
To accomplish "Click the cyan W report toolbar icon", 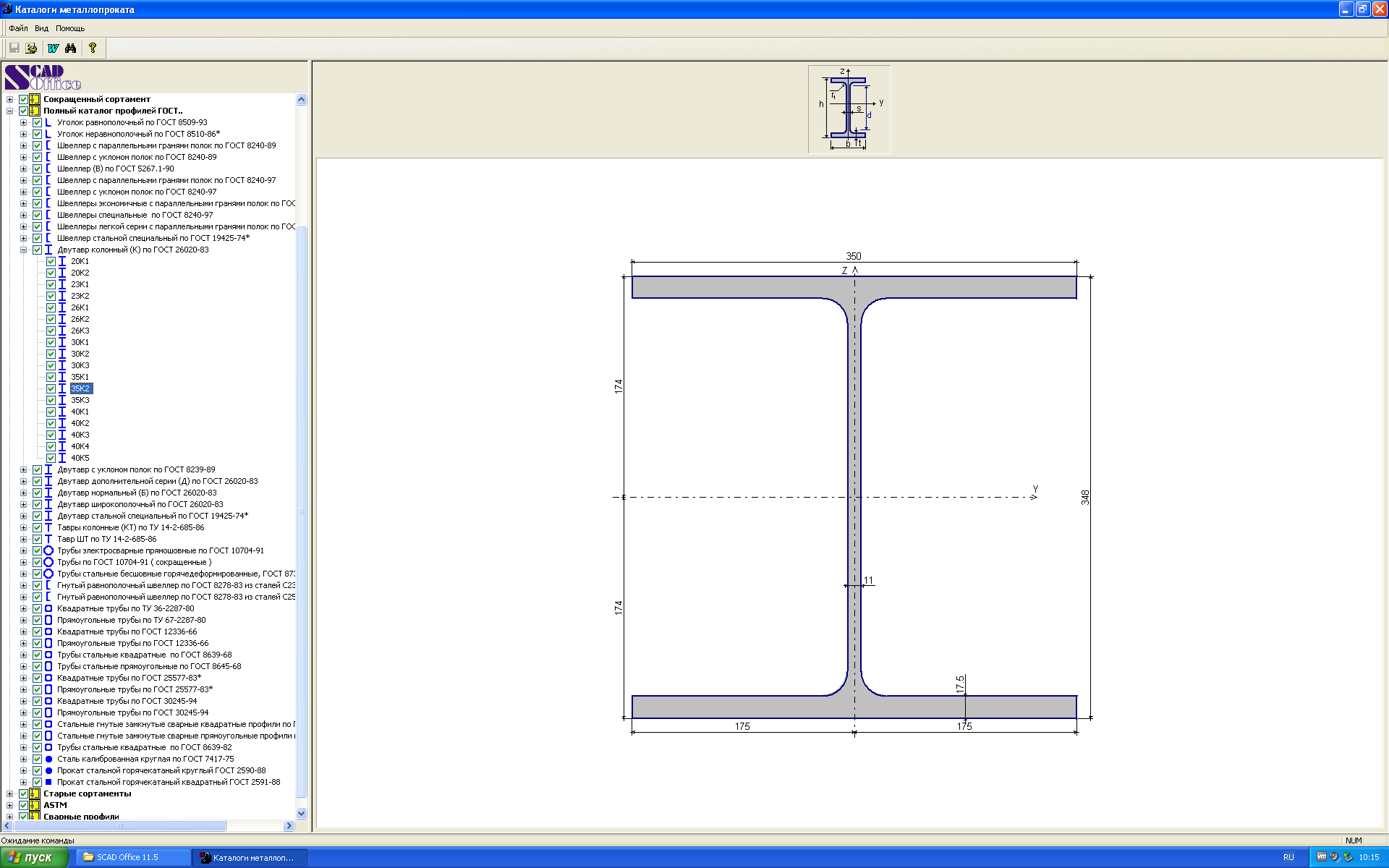I will pos(53,48).
